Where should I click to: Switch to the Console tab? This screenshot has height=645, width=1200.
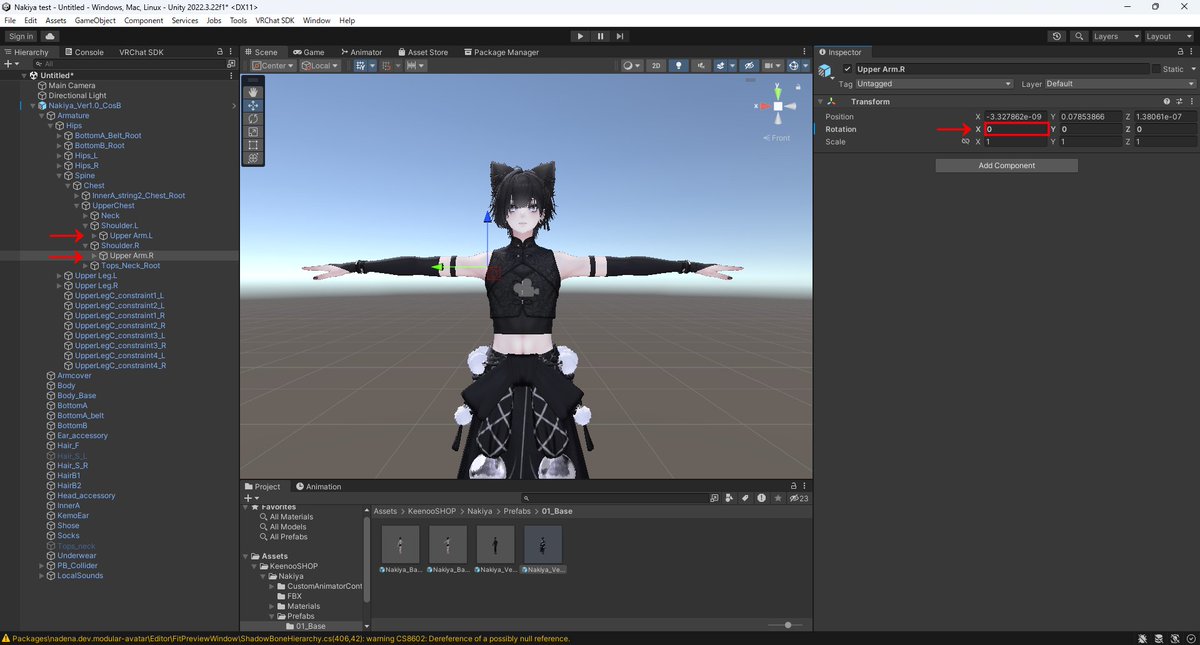click(84, 52)
